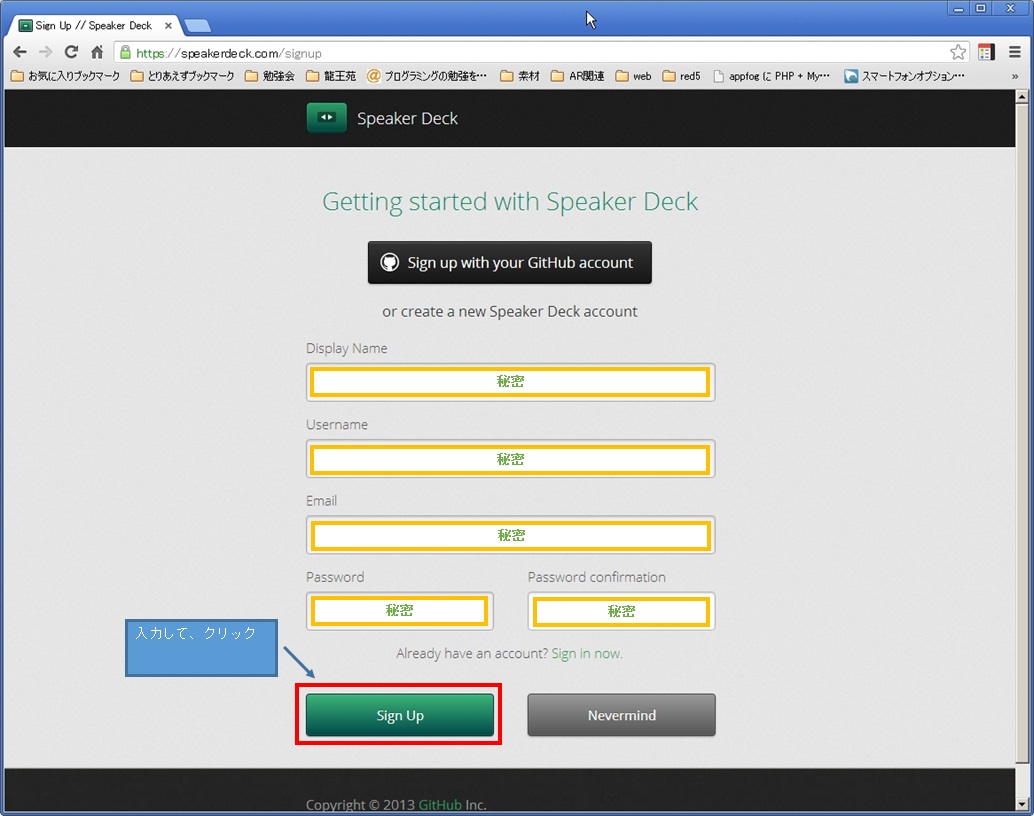Focus the Email input field
Viewport: 1034px width, 816px height.
point(510,534)
